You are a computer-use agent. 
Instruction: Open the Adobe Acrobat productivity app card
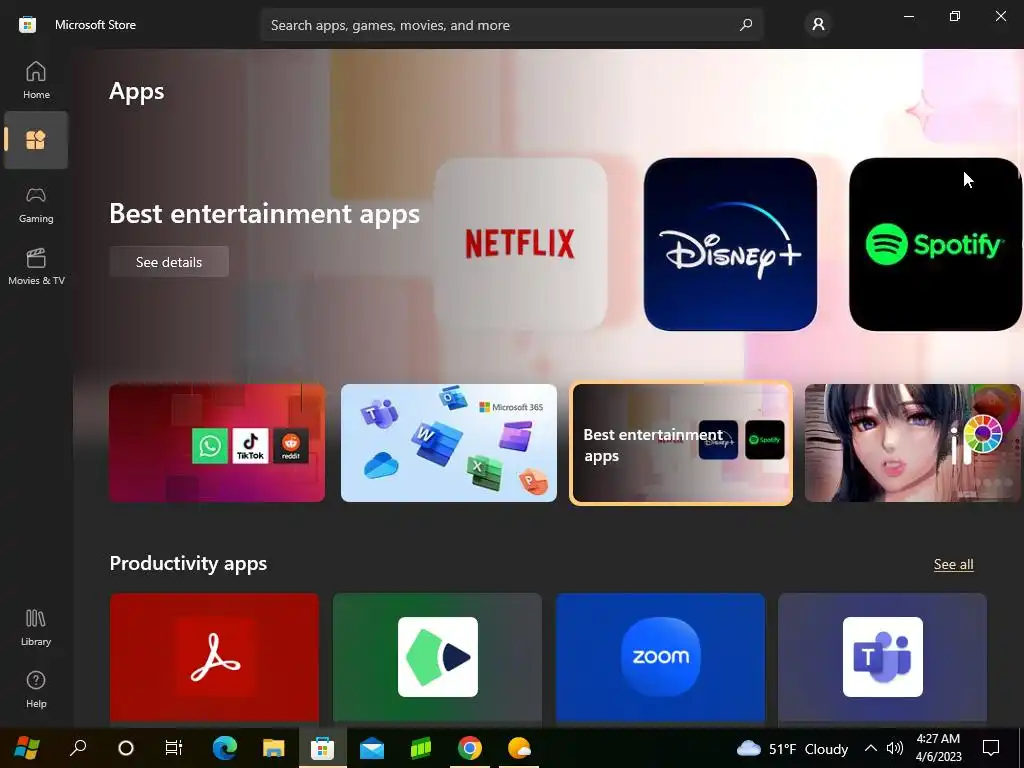(x=214, y=658)
